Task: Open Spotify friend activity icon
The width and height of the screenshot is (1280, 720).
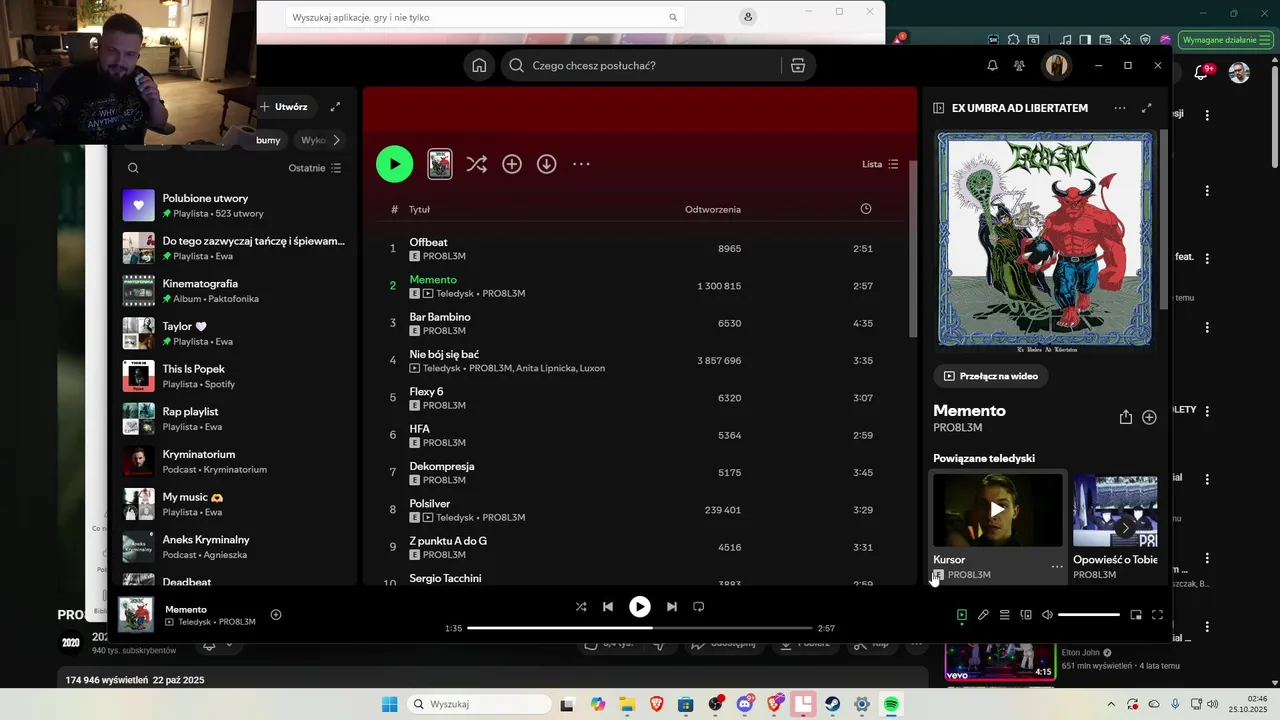Action: click(x=1019, y=65)
